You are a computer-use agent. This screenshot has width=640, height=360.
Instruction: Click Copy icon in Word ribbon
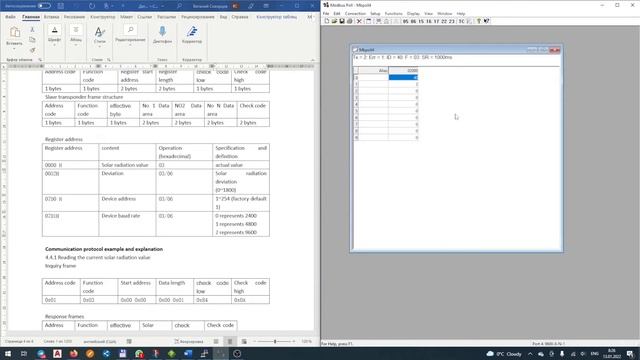coord(32,40)
